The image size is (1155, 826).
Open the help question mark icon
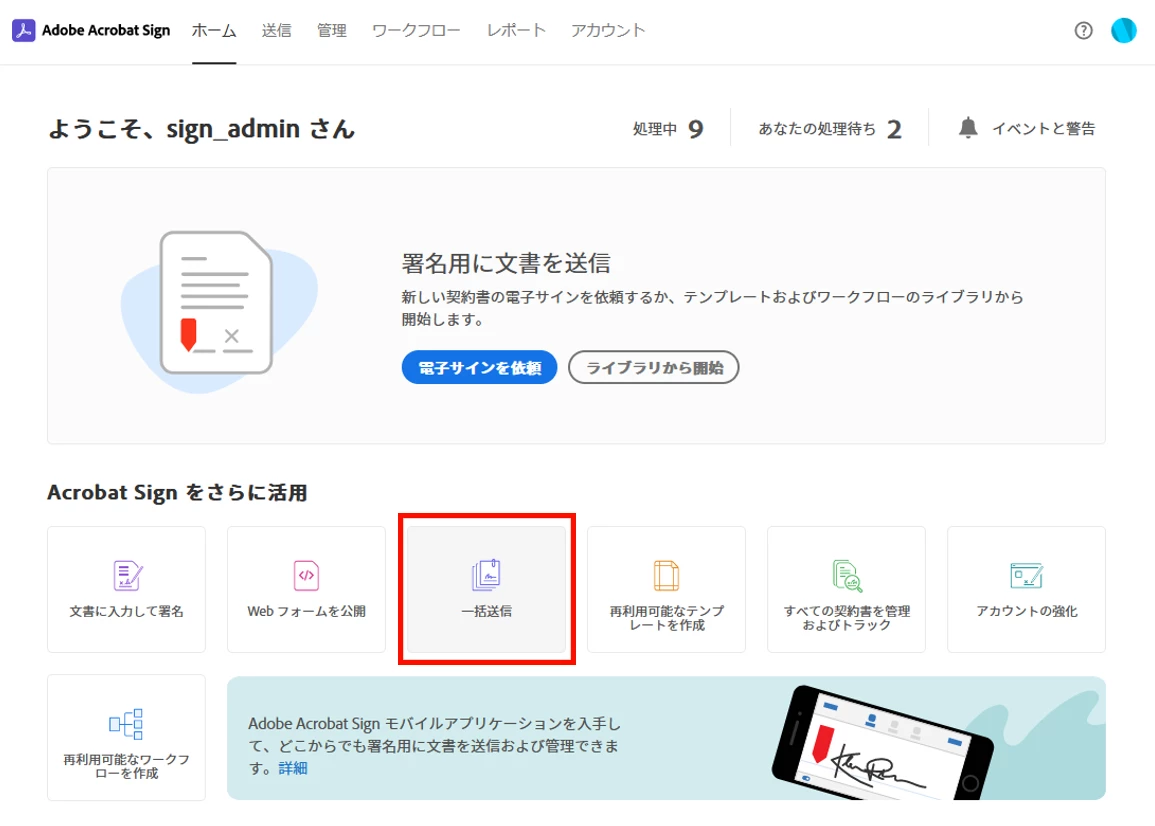pos(1083,30)
